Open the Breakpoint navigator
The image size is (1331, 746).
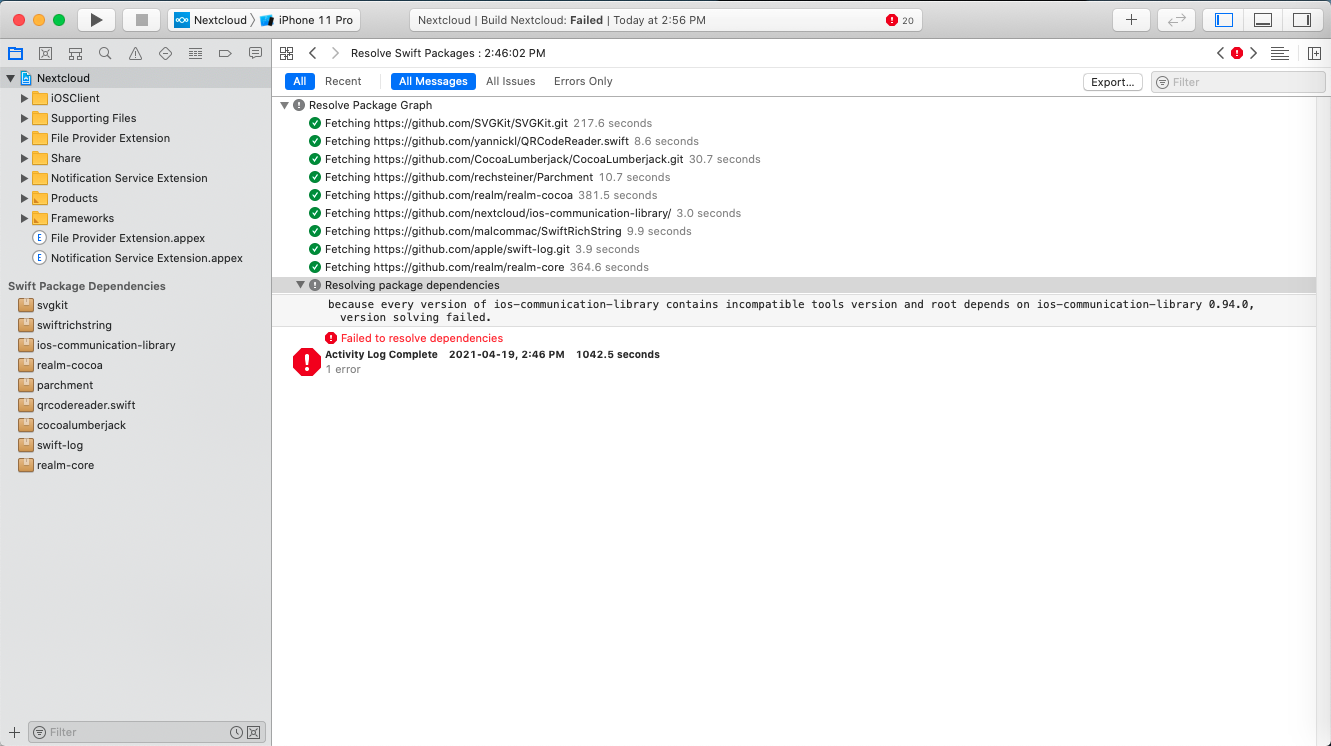pos(225,53)
